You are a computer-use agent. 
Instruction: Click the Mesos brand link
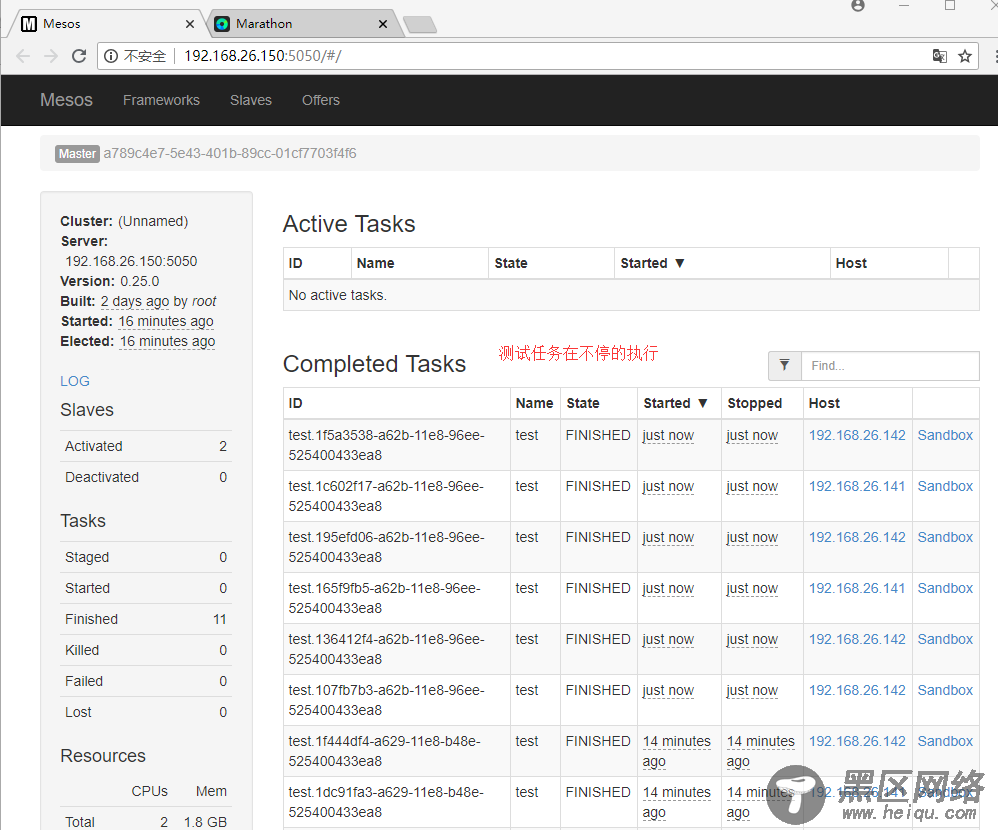(x=66, y=100)
